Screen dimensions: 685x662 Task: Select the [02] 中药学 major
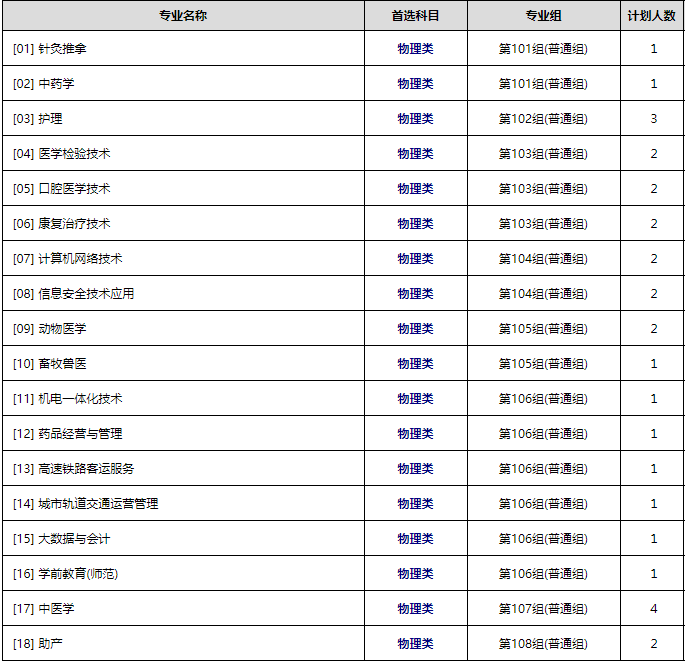pos(44,83)
